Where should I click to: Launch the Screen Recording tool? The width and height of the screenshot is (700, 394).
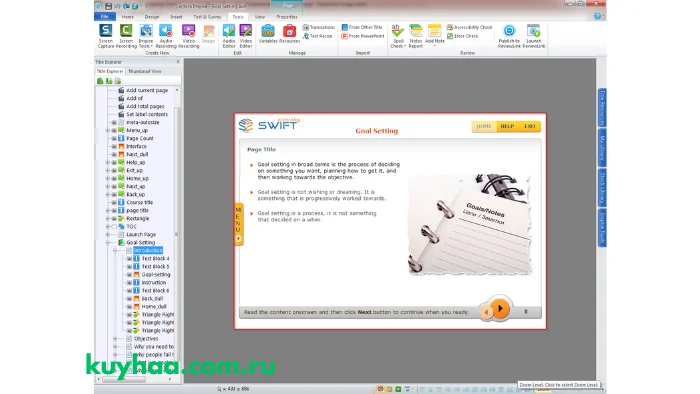click(x=126, y=36)
